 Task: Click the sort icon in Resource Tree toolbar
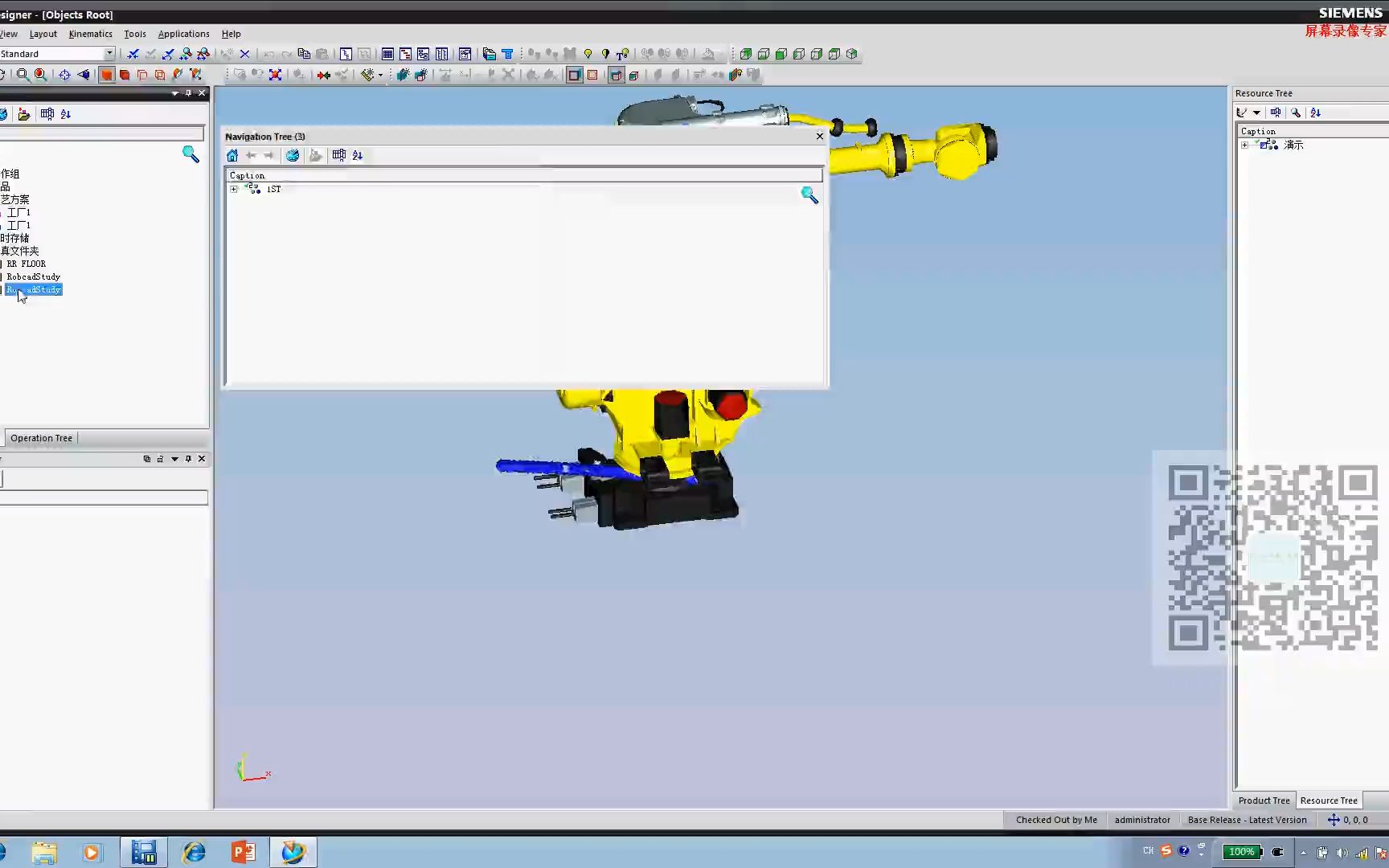1315,113
